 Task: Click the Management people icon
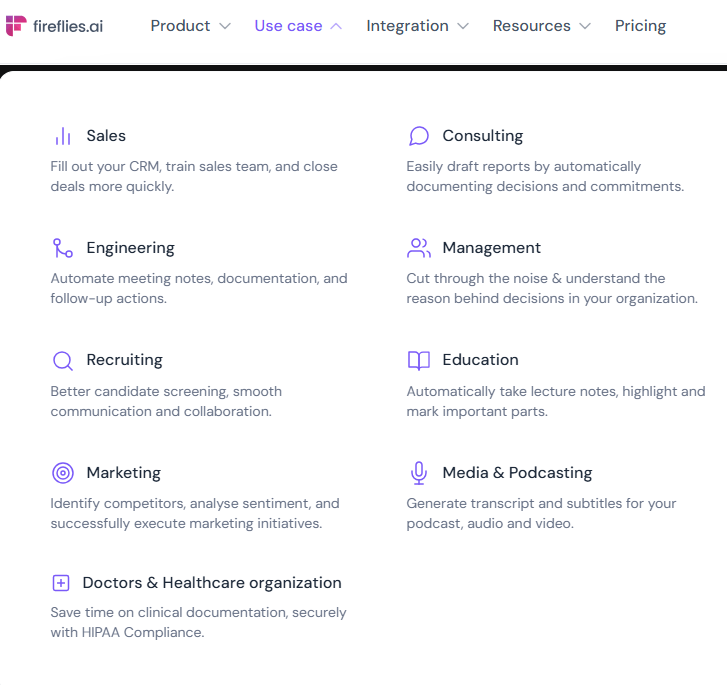click(x=419, y=248)
